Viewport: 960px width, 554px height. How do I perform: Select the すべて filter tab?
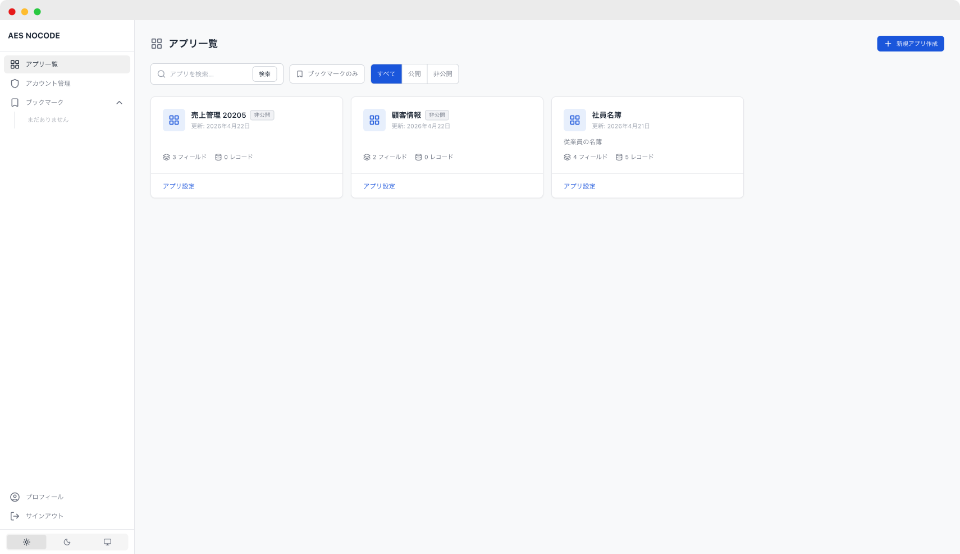click(386, 74)
